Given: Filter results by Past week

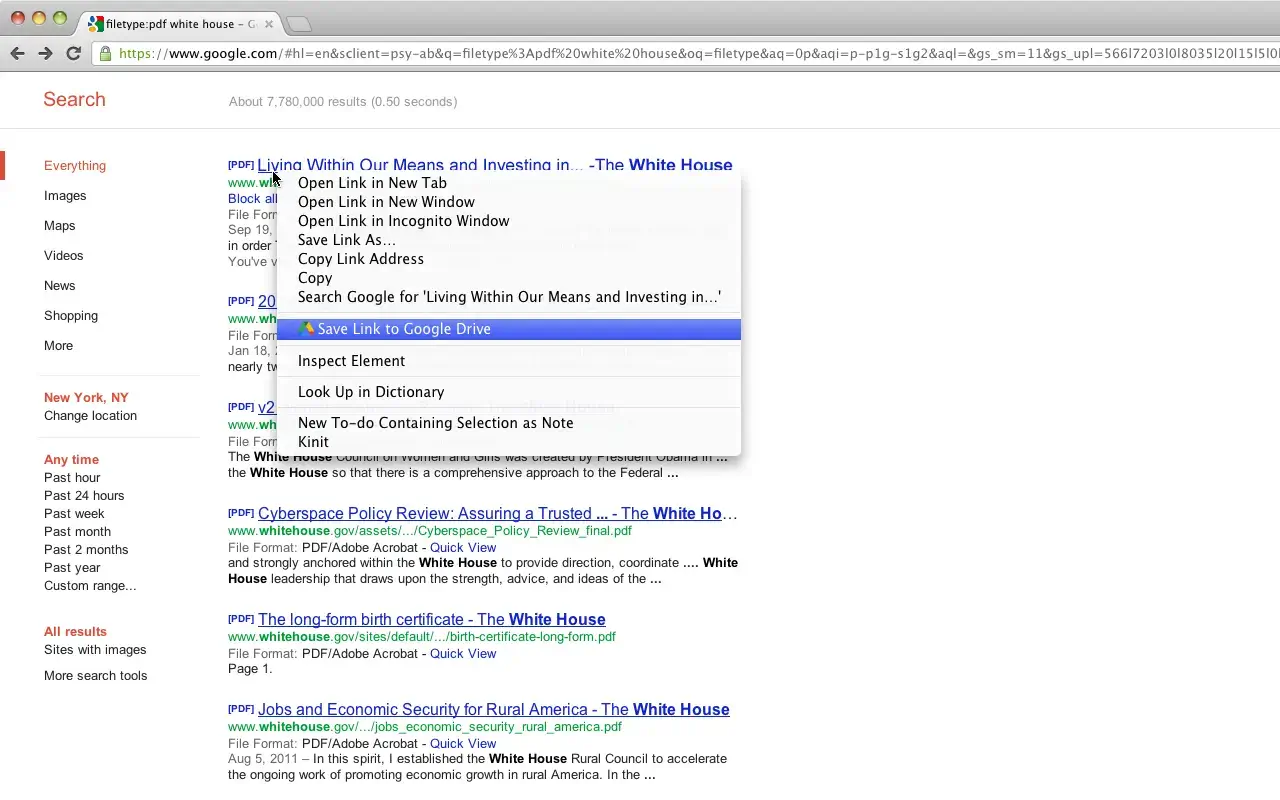Looking at the screenshot, I should point(74,513).
